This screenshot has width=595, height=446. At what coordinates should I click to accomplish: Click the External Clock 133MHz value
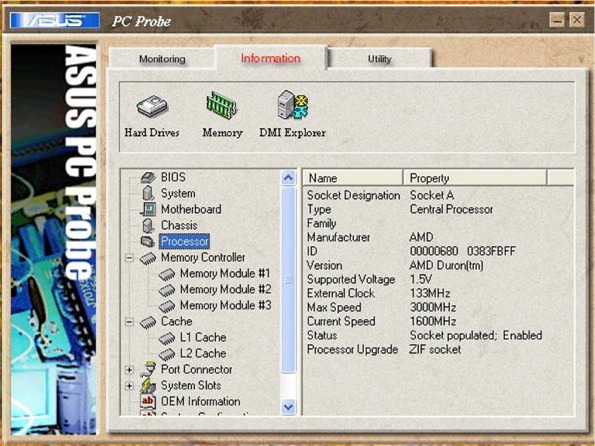(430, 293)
